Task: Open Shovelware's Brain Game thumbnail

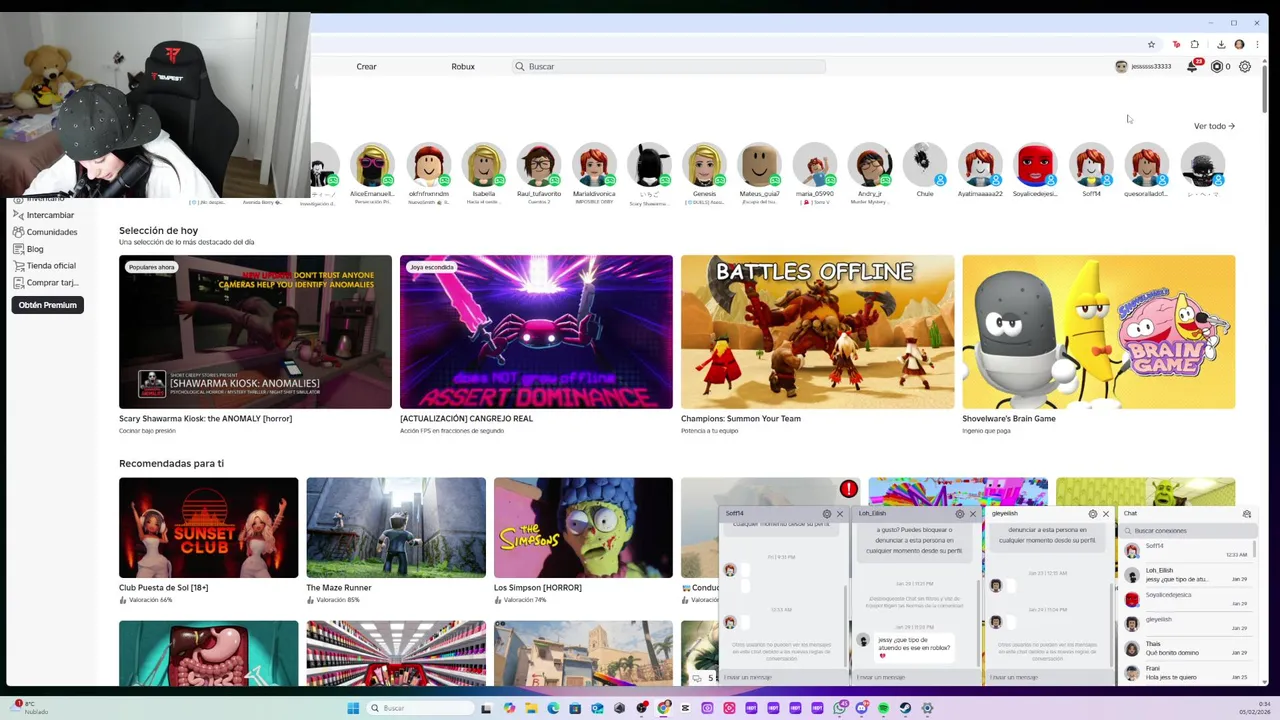Action: [1098, 332]
